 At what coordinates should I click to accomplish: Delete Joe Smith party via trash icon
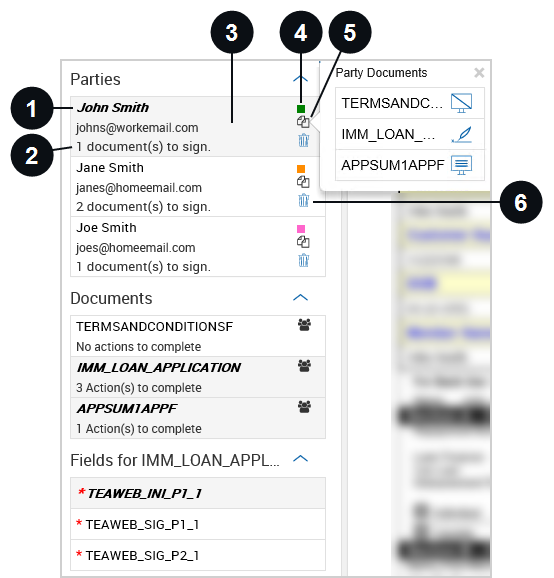[x=303, y=260]
